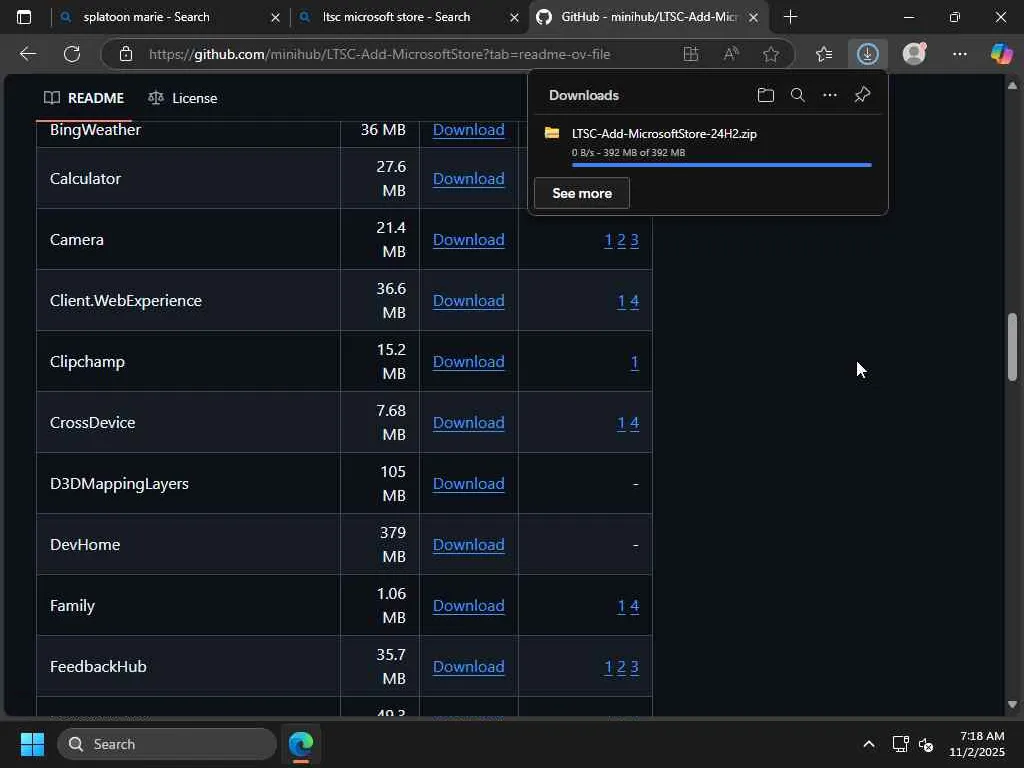Click the scrollbar down arrow

[1012, 705]
